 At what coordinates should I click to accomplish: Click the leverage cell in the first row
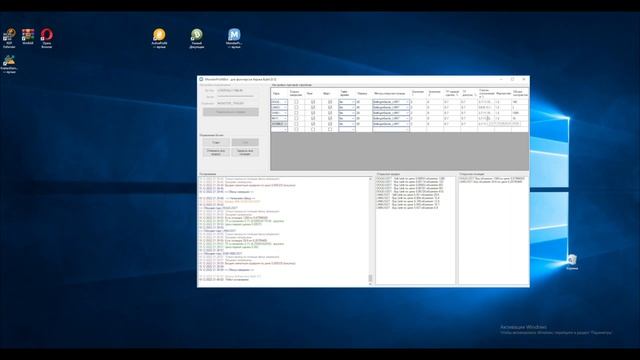click(363, 102)
